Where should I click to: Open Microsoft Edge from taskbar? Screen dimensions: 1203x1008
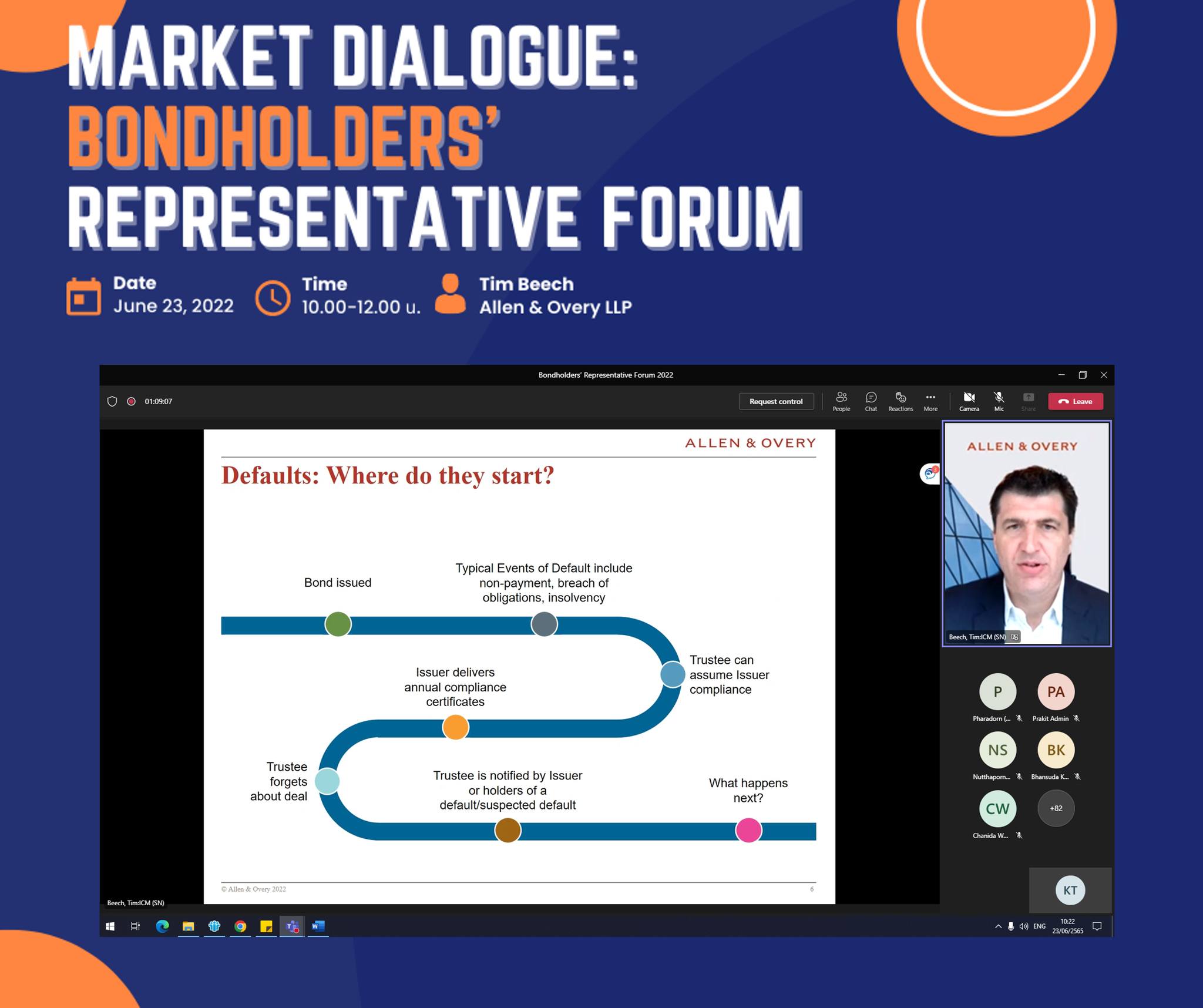(162, 926)
